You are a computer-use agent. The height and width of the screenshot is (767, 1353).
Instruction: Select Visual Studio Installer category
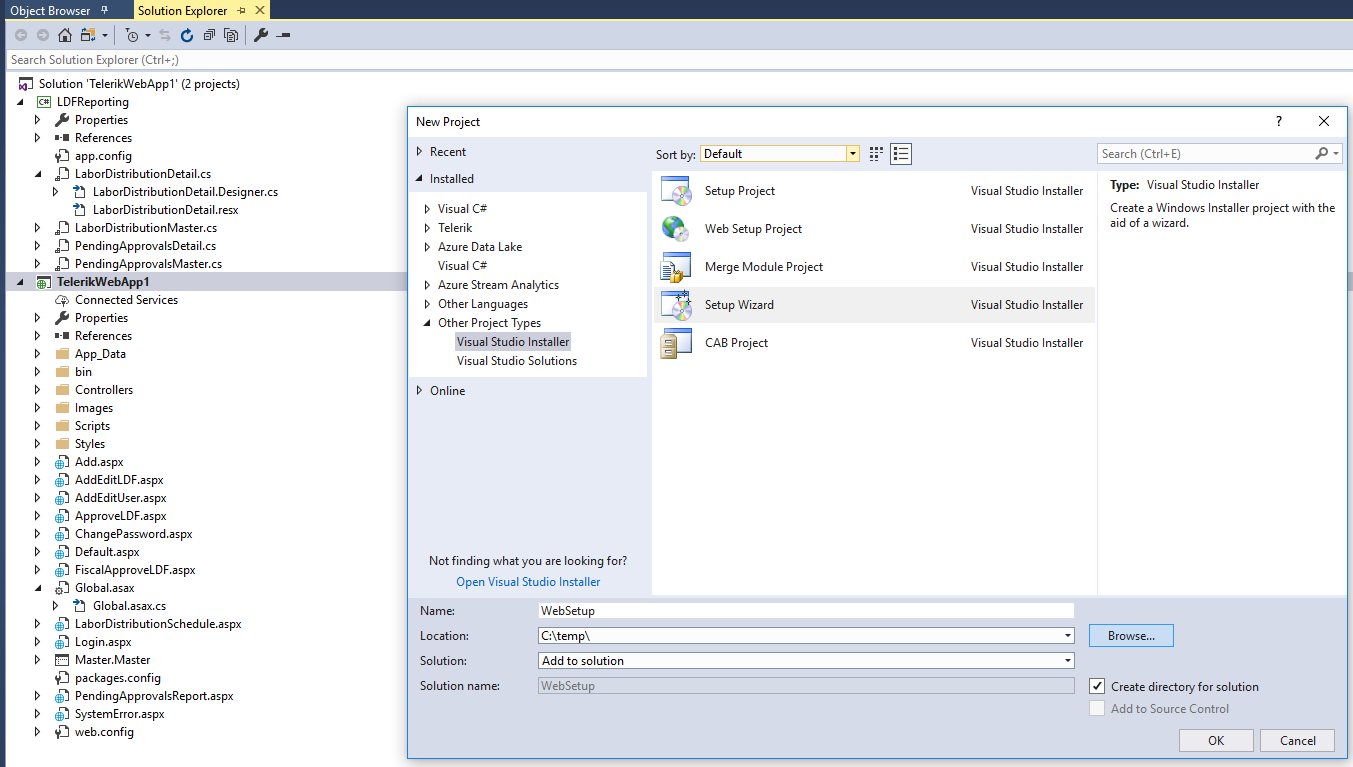pos(513,342)
